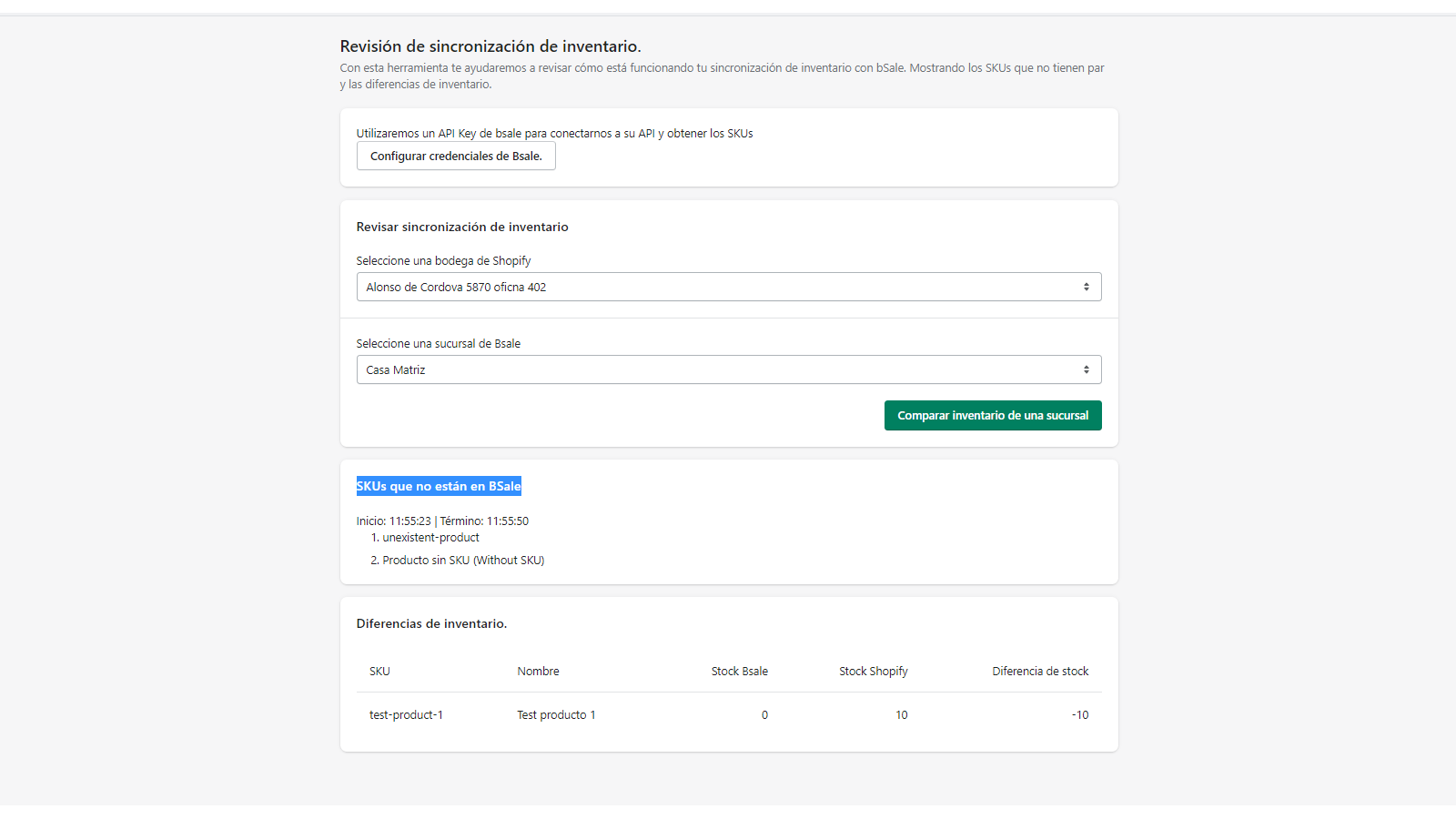Click the highlighted "SKUs que no están en BSale" heading

[x=439, y=486]
